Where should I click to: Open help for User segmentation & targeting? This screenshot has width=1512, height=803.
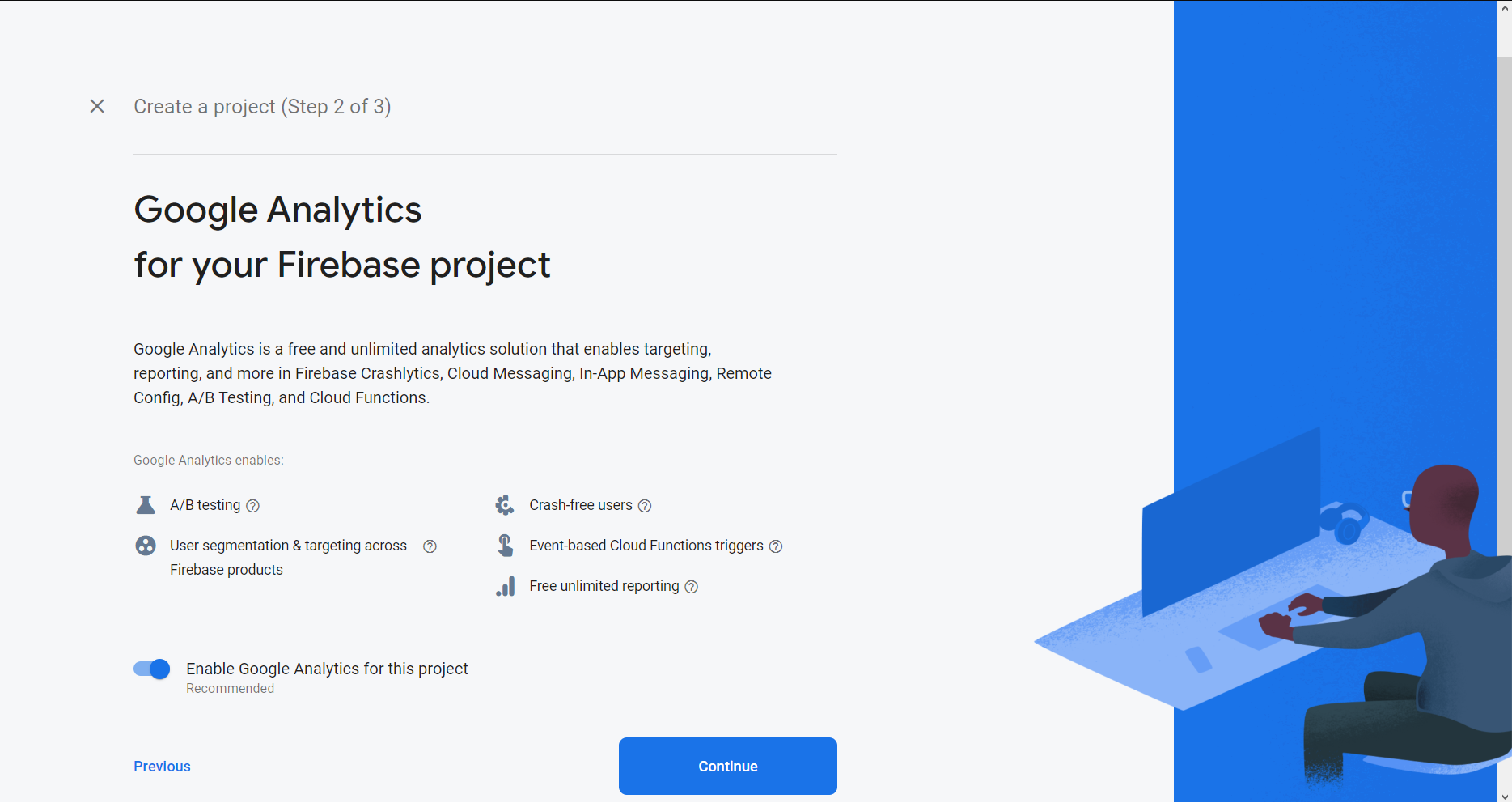(x=430, y=546)
